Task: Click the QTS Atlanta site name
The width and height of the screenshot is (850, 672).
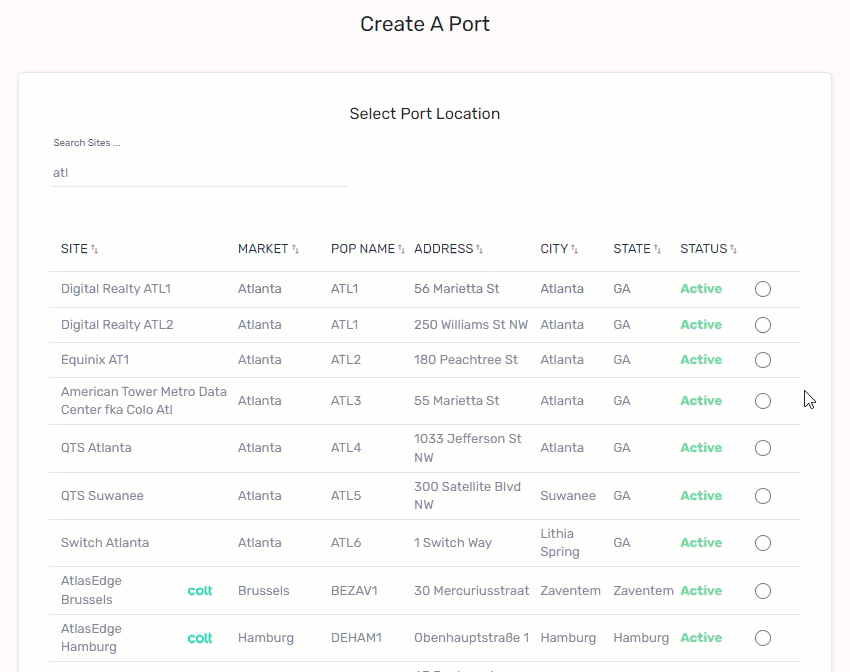Action: pos(96,448)
